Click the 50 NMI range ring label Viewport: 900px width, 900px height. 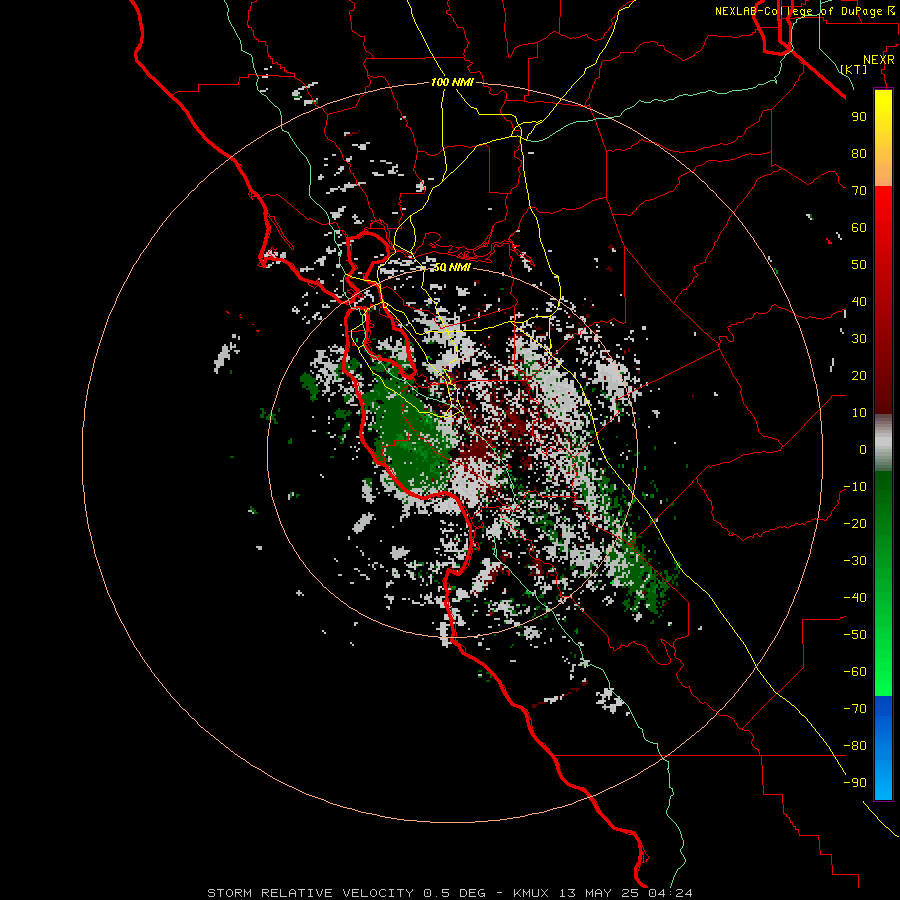[x=452, y=267]
